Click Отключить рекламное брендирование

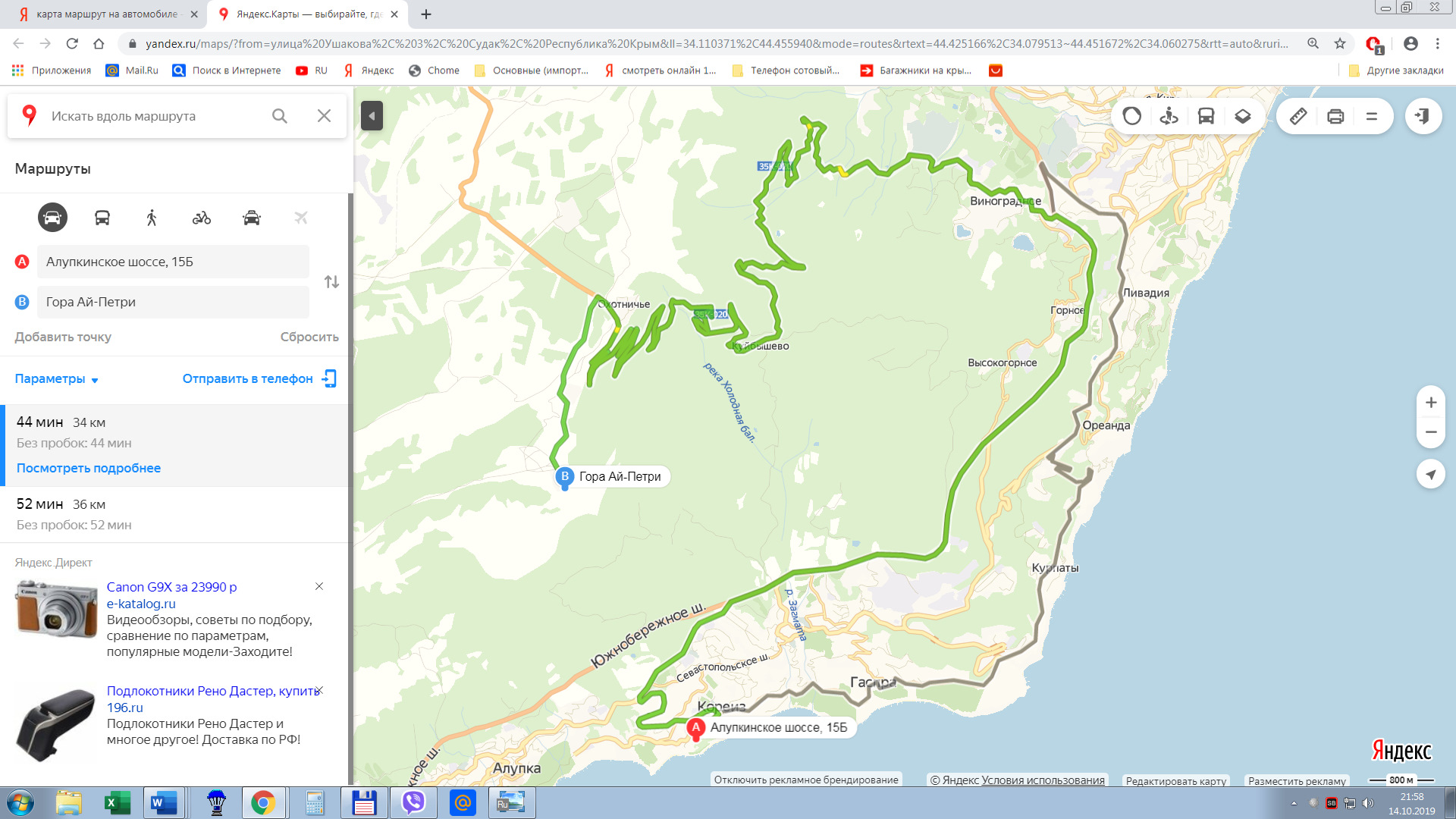click(805, 780)
